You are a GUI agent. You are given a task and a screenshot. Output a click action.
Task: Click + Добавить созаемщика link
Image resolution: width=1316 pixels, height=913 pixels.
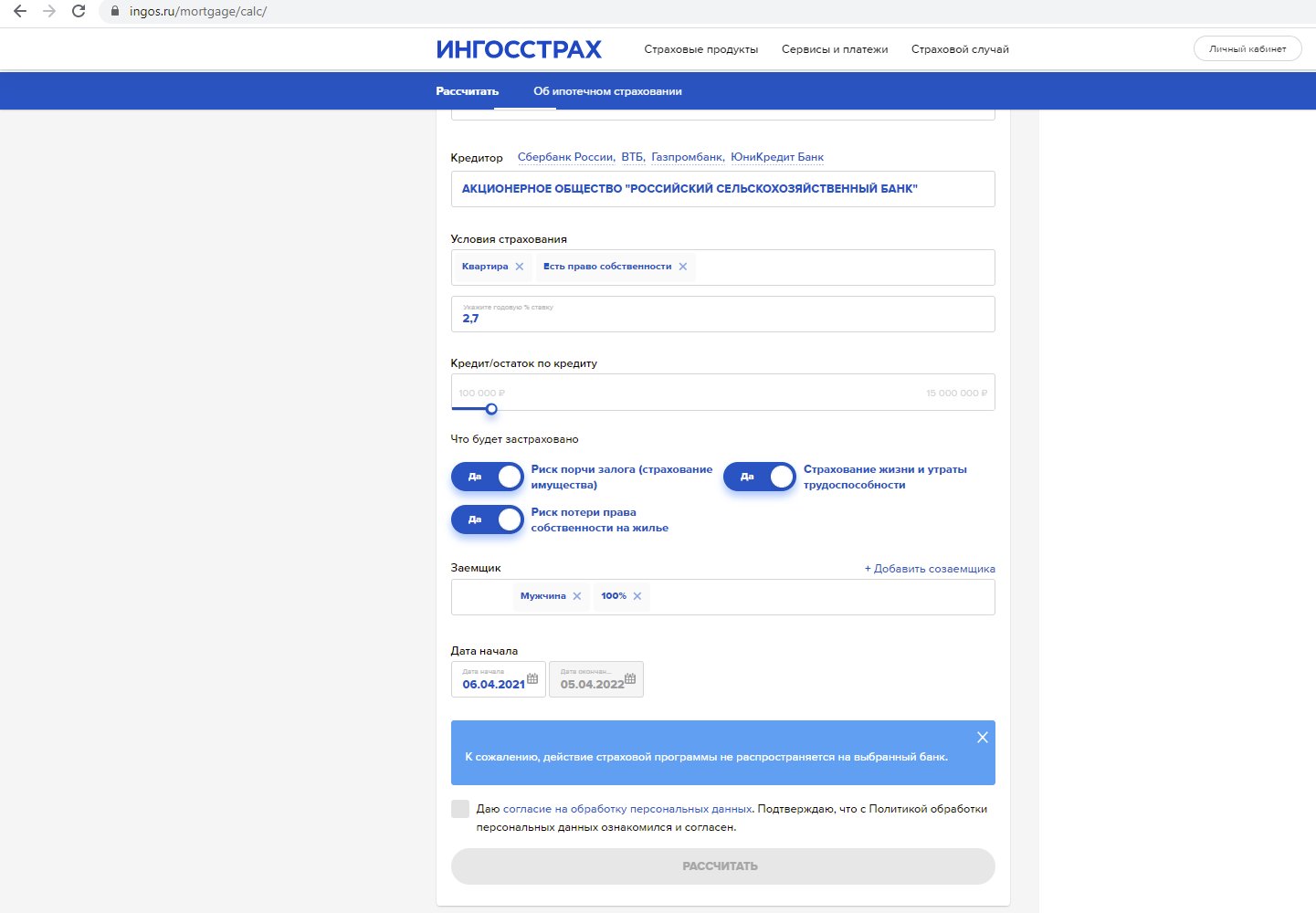(930, 569)
